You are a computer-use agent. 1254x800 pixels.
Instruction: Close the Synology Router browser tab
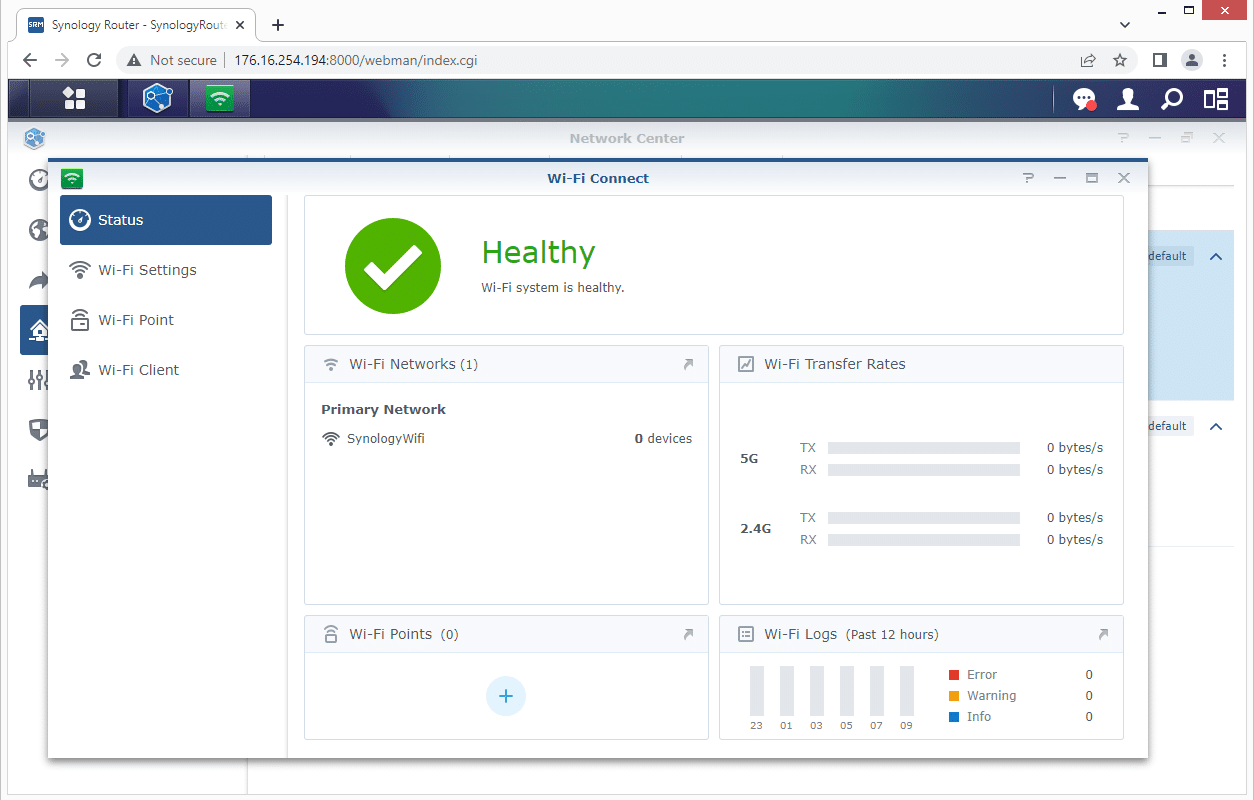pos(240,25)
